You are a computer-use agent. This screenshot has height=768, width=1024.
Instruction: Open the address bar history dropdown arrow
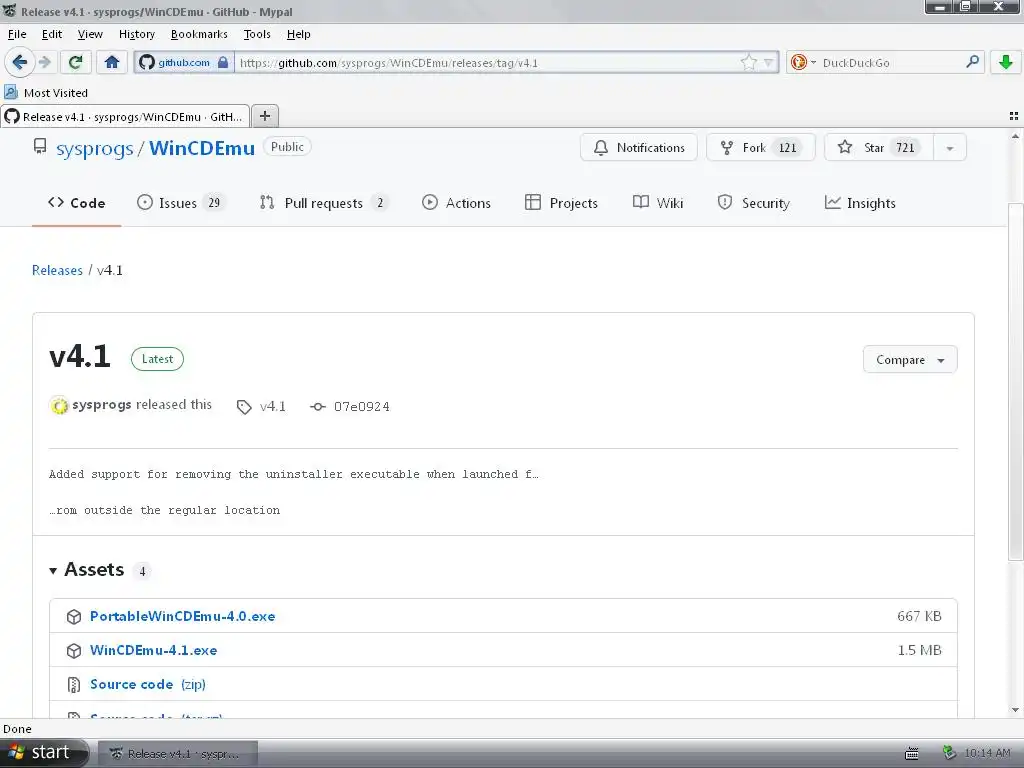tap(769, 63)
